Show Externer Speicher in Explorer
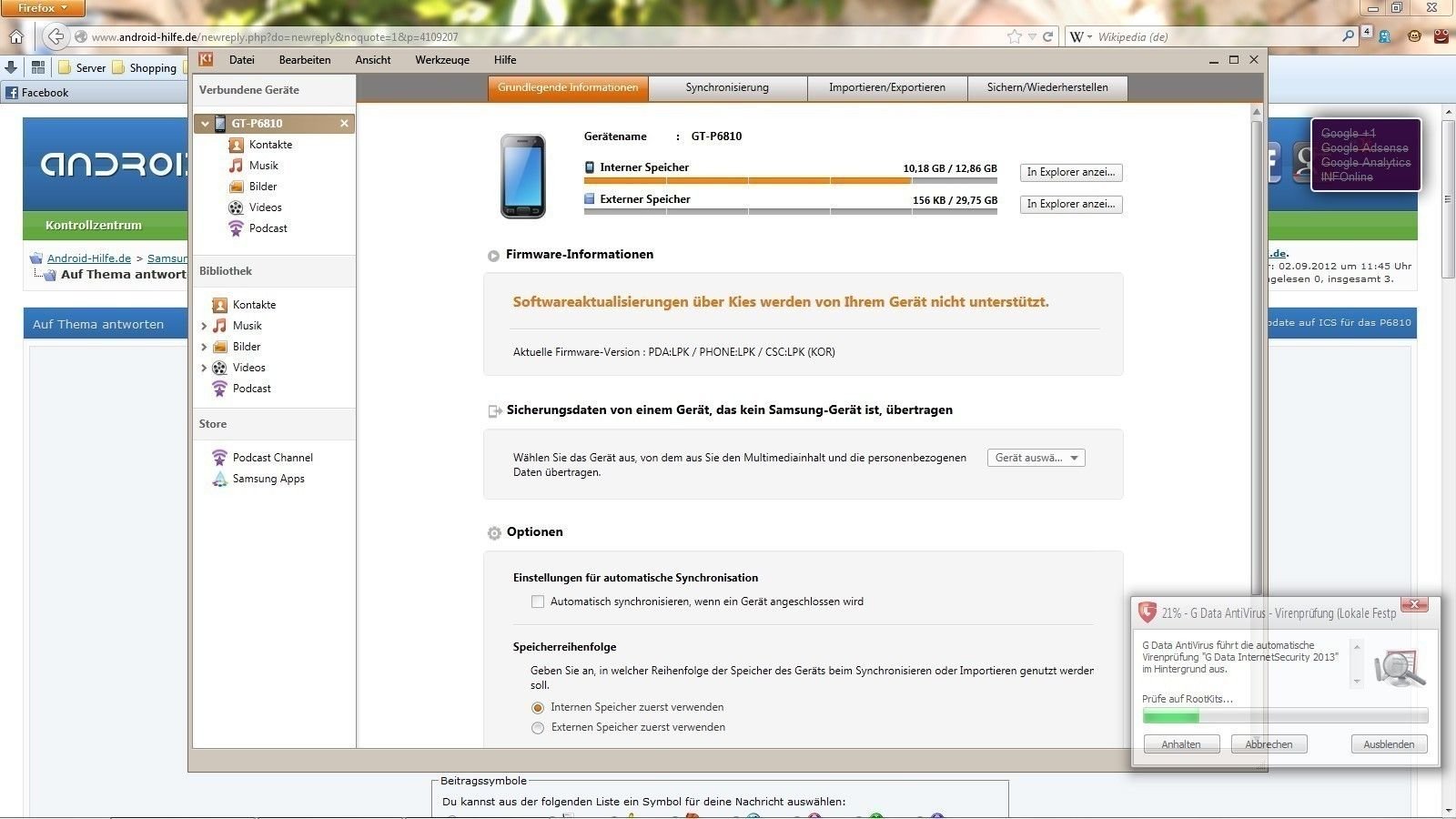The width and height of the screenshot is (1456, 819). click(x=1071, y=204)
